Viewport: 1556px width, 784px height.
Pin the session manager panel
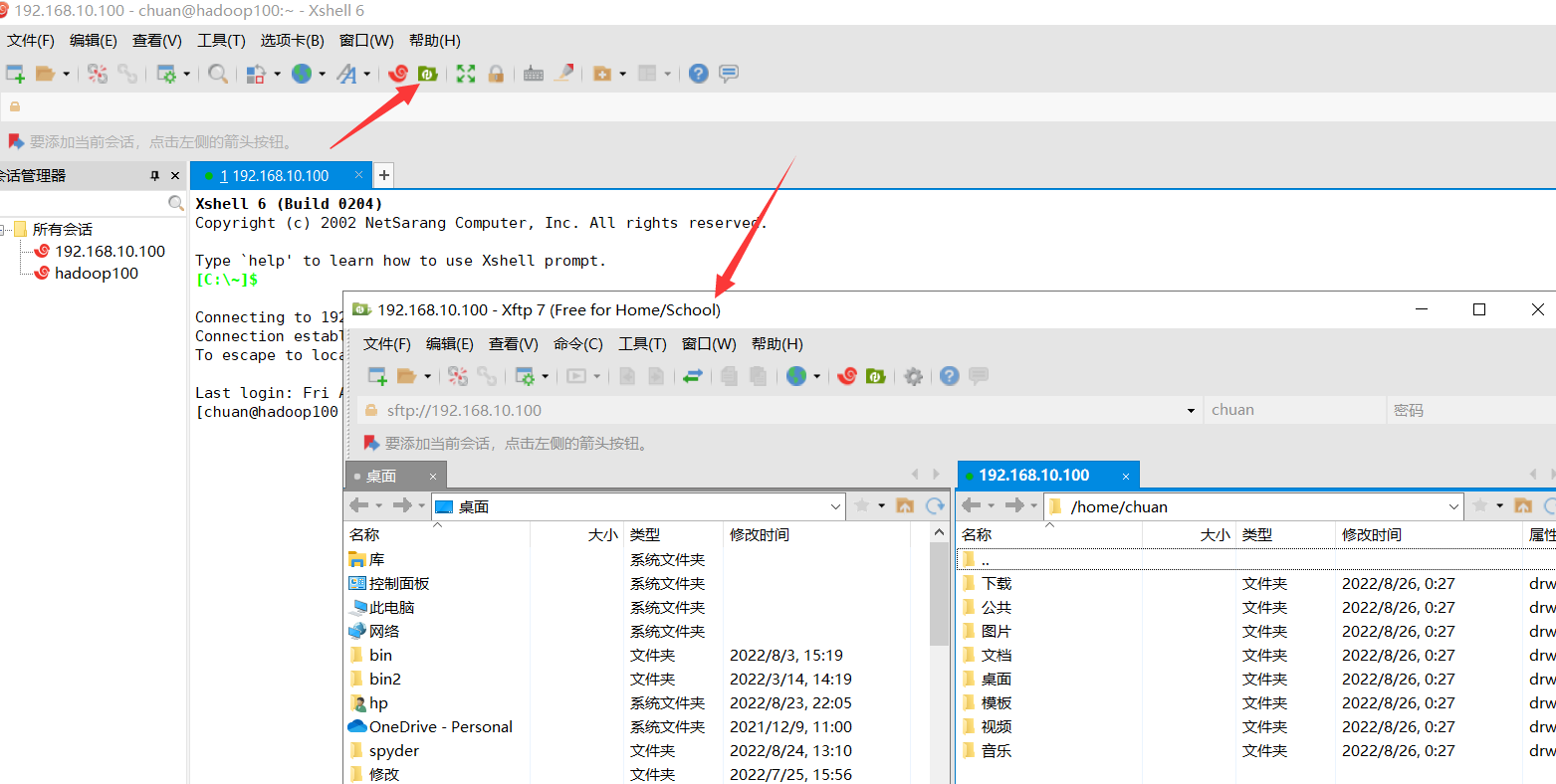point(154,175)
